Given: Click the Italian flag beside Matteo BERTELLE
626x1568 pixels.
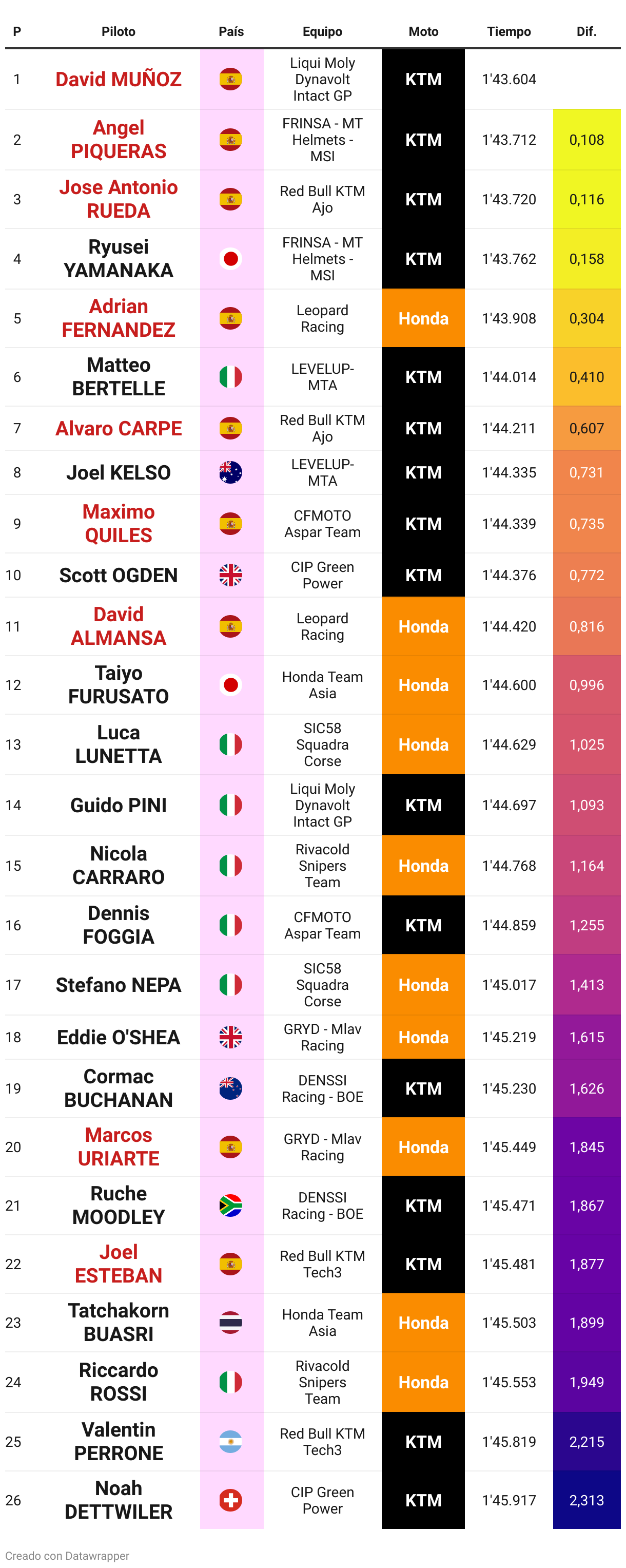Looking at the screenshot, I should pyautogui.click(x=230, y=377).
